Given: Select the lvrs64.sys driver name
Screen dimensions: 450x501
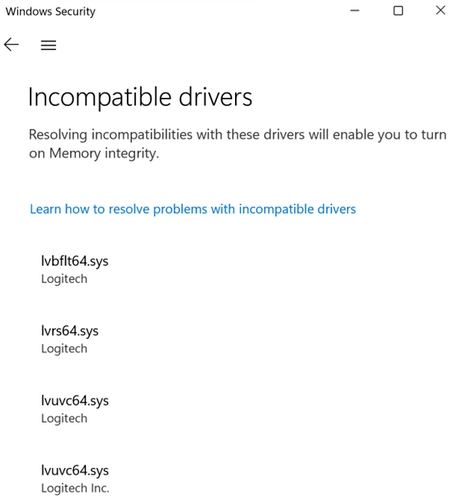Looking at the screenshot, I should click(x=70, y=331).
